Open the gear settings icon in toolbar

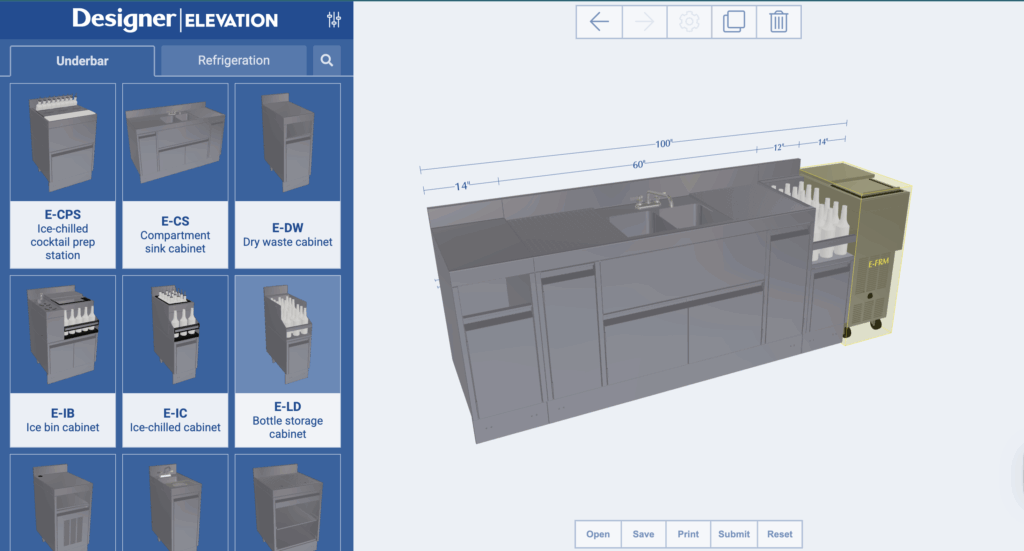(x=689, y=22)
